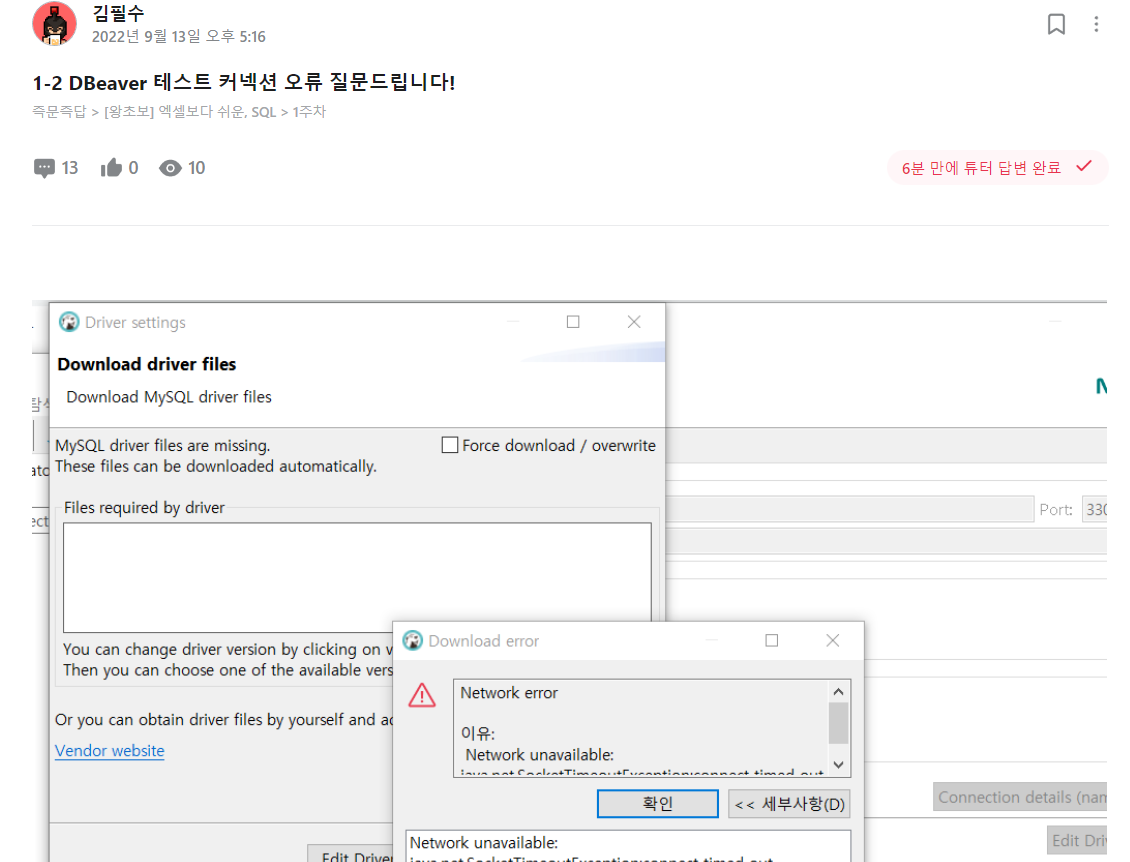Click the Network error text in dialog

[x=509, y=693]
